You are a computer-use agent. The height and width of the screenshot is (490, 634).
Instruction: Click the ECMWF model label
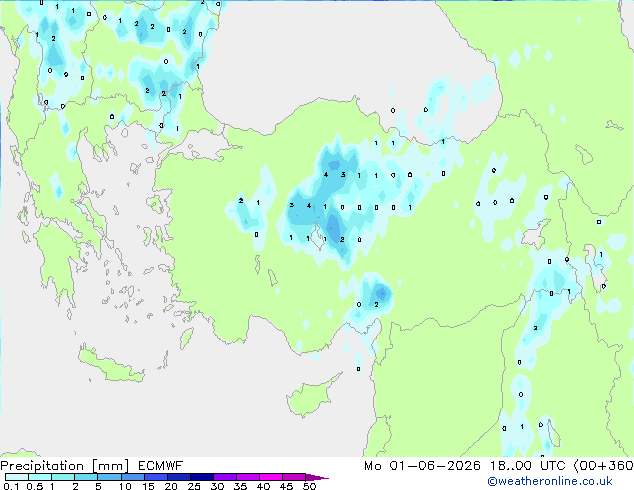tap(161, 466)
